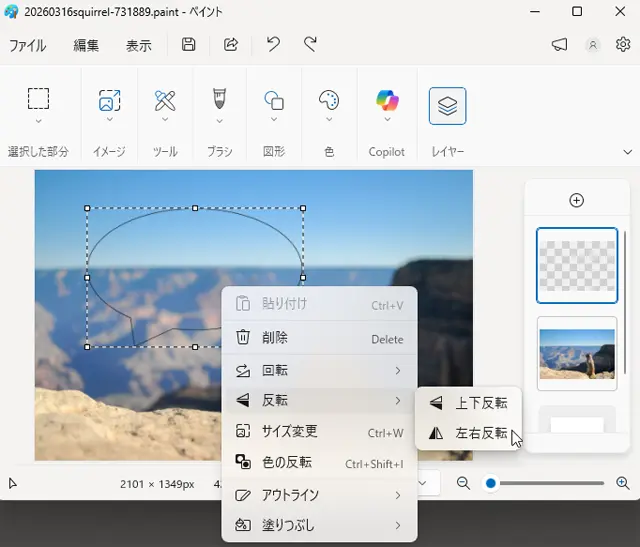Toggle the Layers panel button
Screen dimensions: 640x547
click(447, 106)
